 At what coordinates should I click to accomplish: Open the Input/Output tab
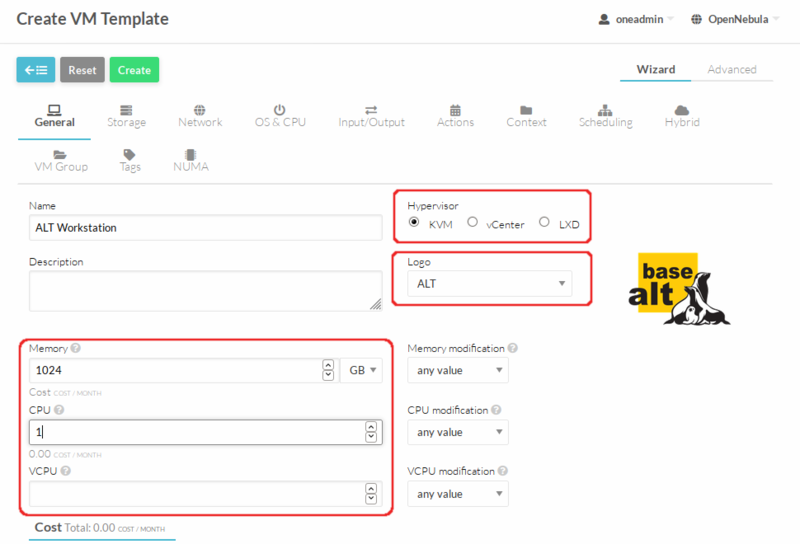click(x=371, y=116)
